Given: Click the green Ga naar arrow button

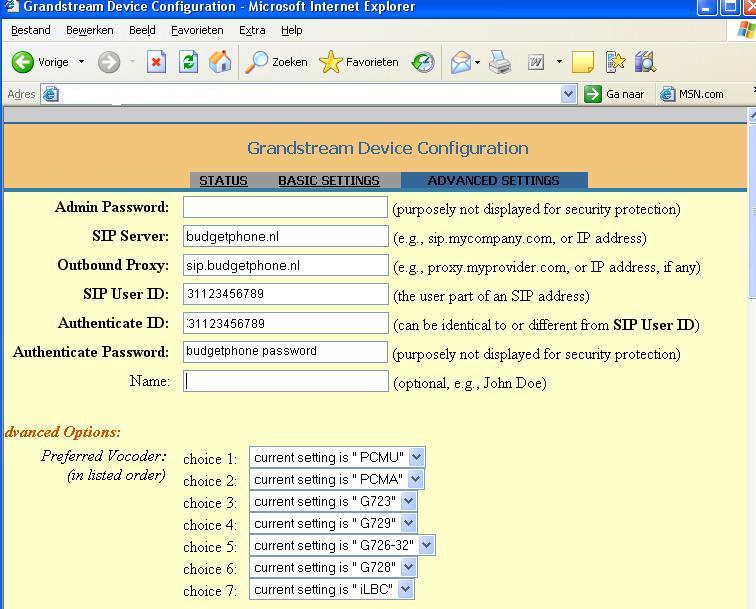Looking at the screenshot, I should point(593,94).
